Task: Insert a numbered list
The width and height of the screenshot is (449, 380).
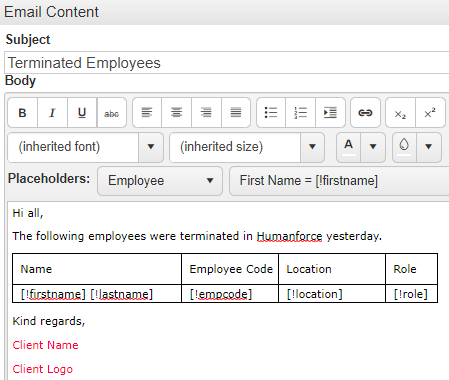Action: tap(300, 113)
